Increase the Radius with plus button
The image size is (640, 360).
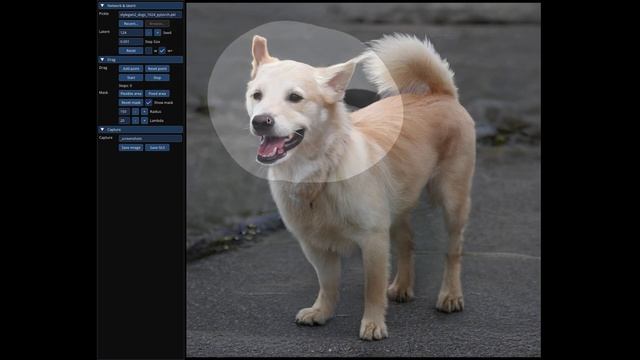pos(144,111)
